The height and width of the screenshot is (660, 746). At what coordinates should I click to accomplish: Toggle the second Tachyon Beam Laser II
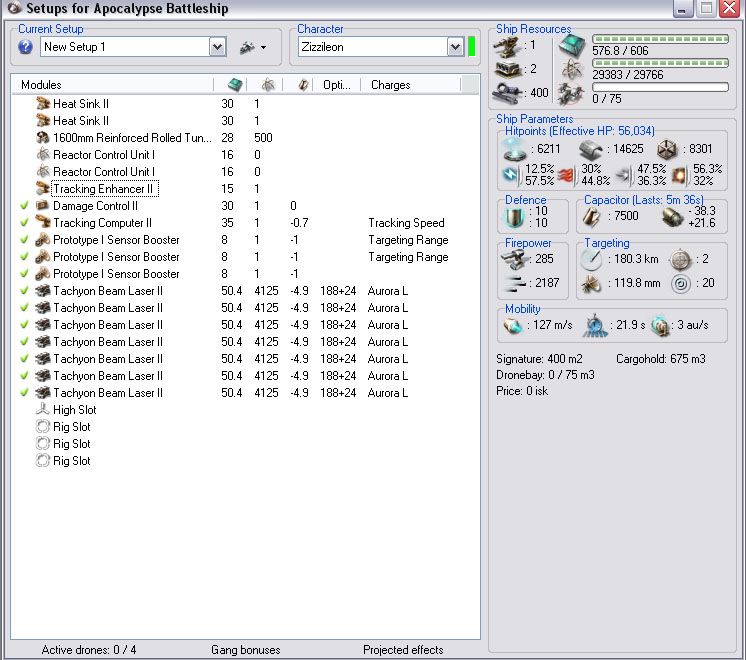point(24,308)
